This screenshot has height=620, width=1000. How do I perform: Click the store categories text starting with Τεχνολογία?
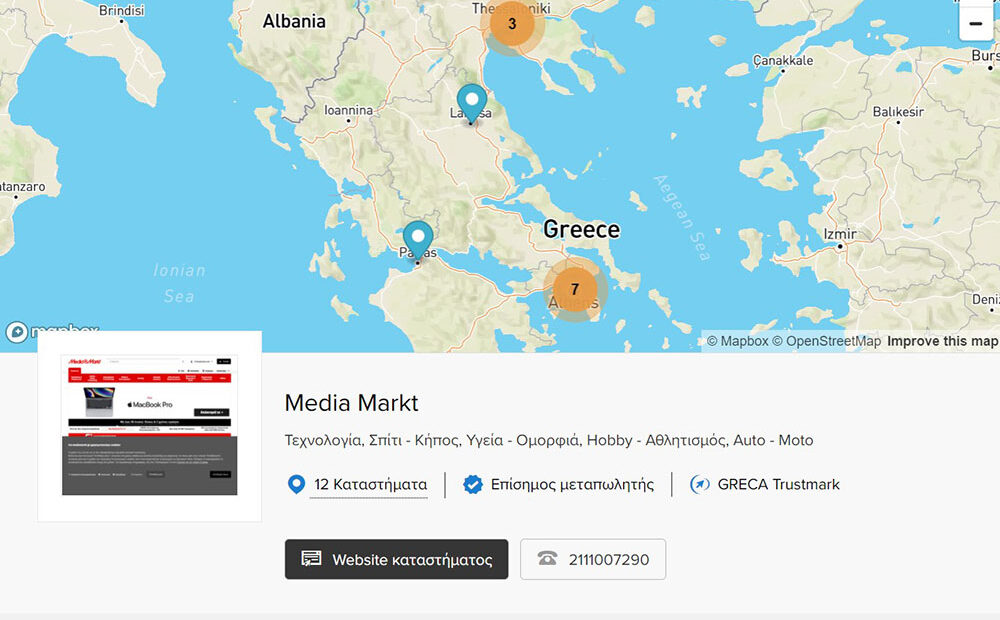(548, 440)
